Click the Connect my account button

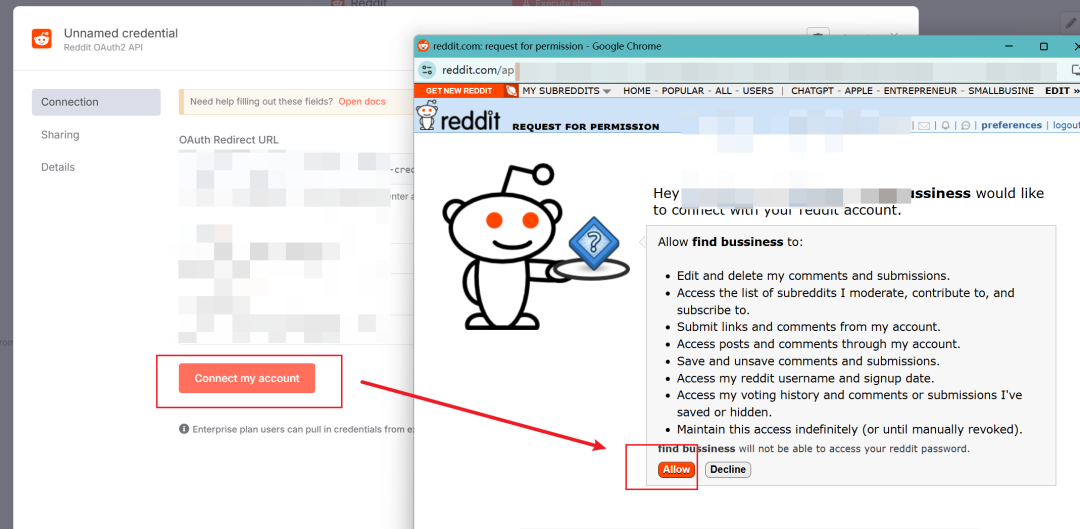[247, 378]
